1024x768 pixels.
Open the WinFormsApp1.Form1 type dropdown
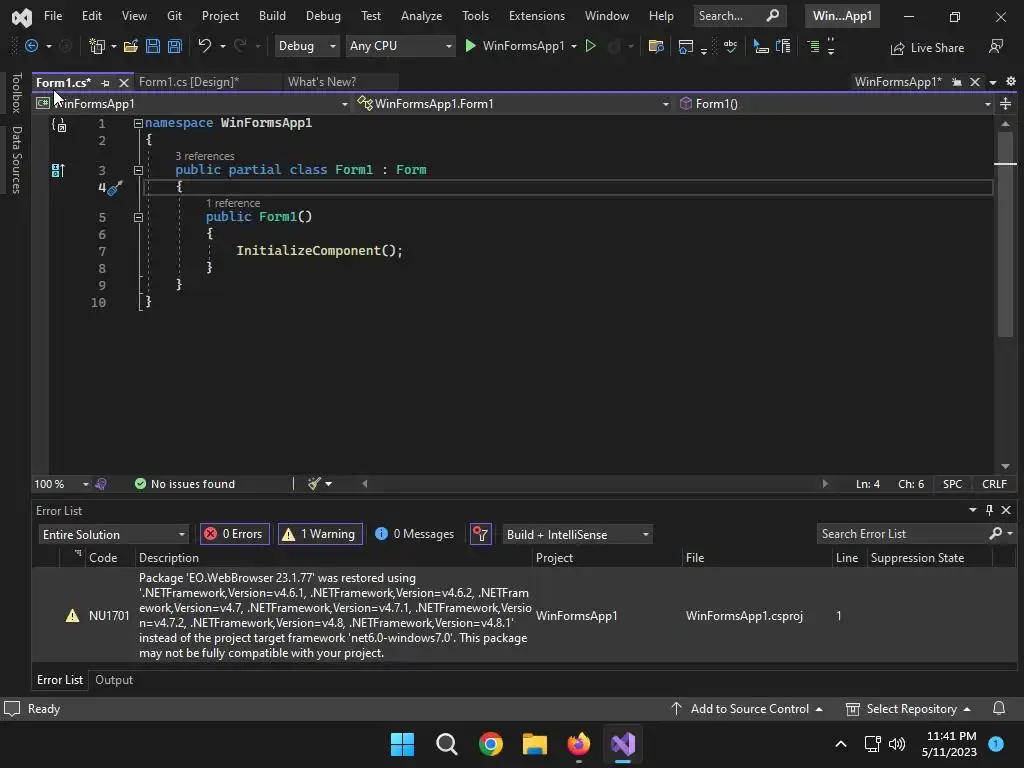pyautogui.click(x=513, y=104)
